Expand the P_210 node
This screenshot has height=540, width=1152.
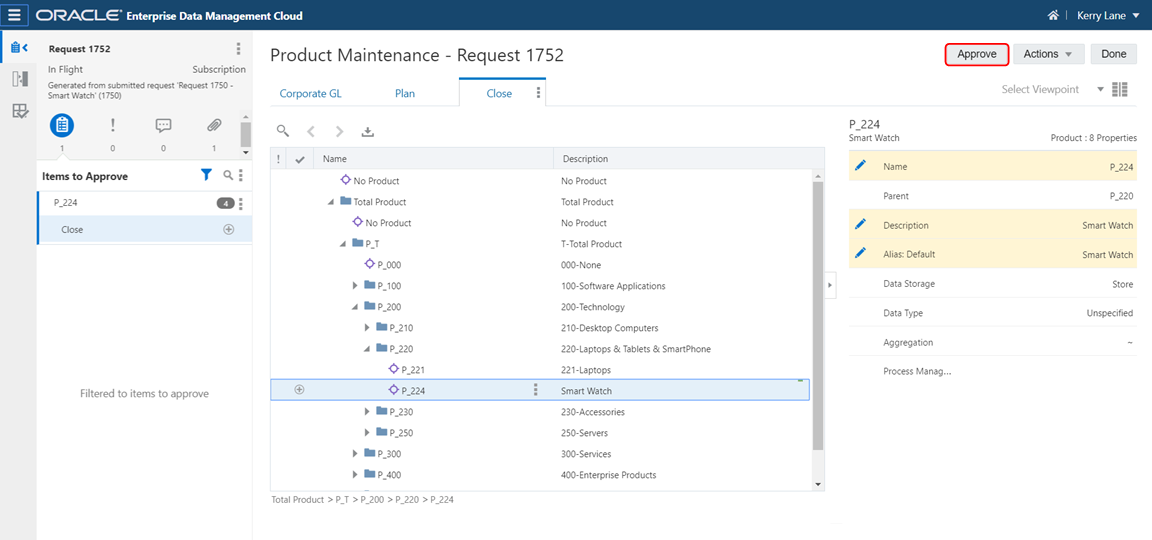coord(368,328)
